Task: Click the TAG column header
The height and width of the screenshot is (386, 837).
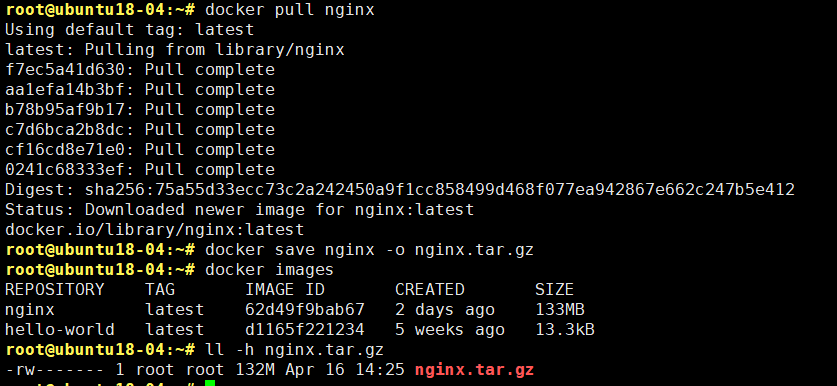Action: point(160,289)
